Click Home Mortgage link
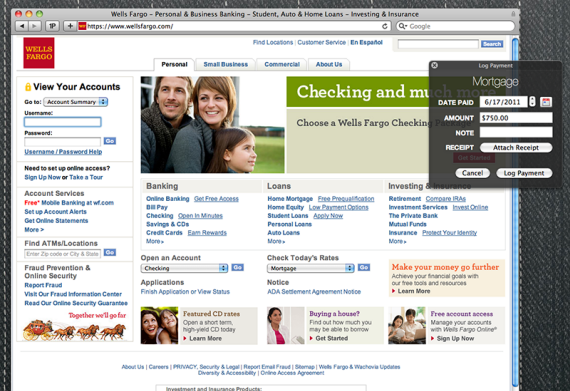The image size is (570, 391). [x=290, y=199]
